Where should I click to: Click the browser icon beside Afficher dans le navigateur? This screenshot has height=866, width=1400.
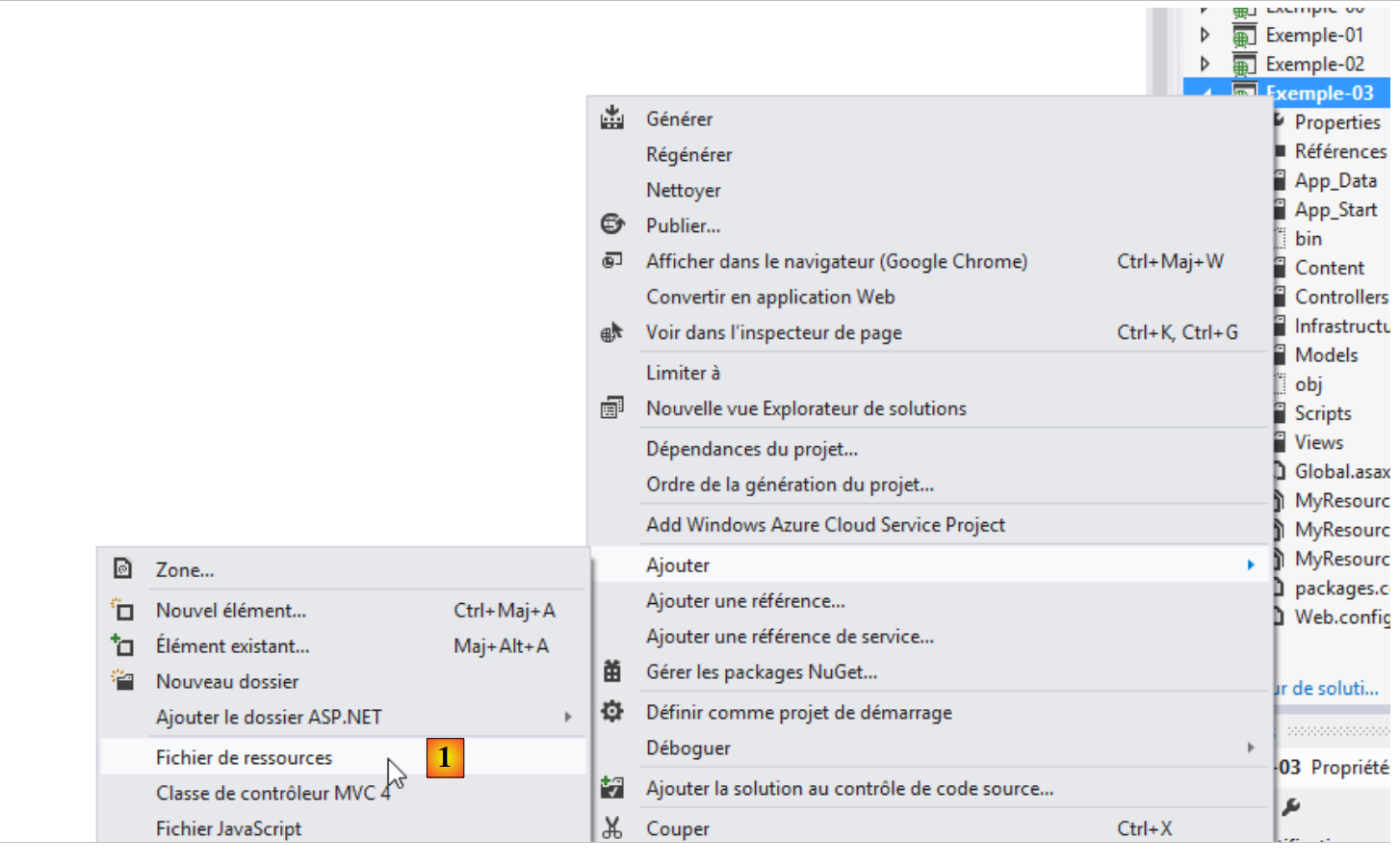point(612,261)
